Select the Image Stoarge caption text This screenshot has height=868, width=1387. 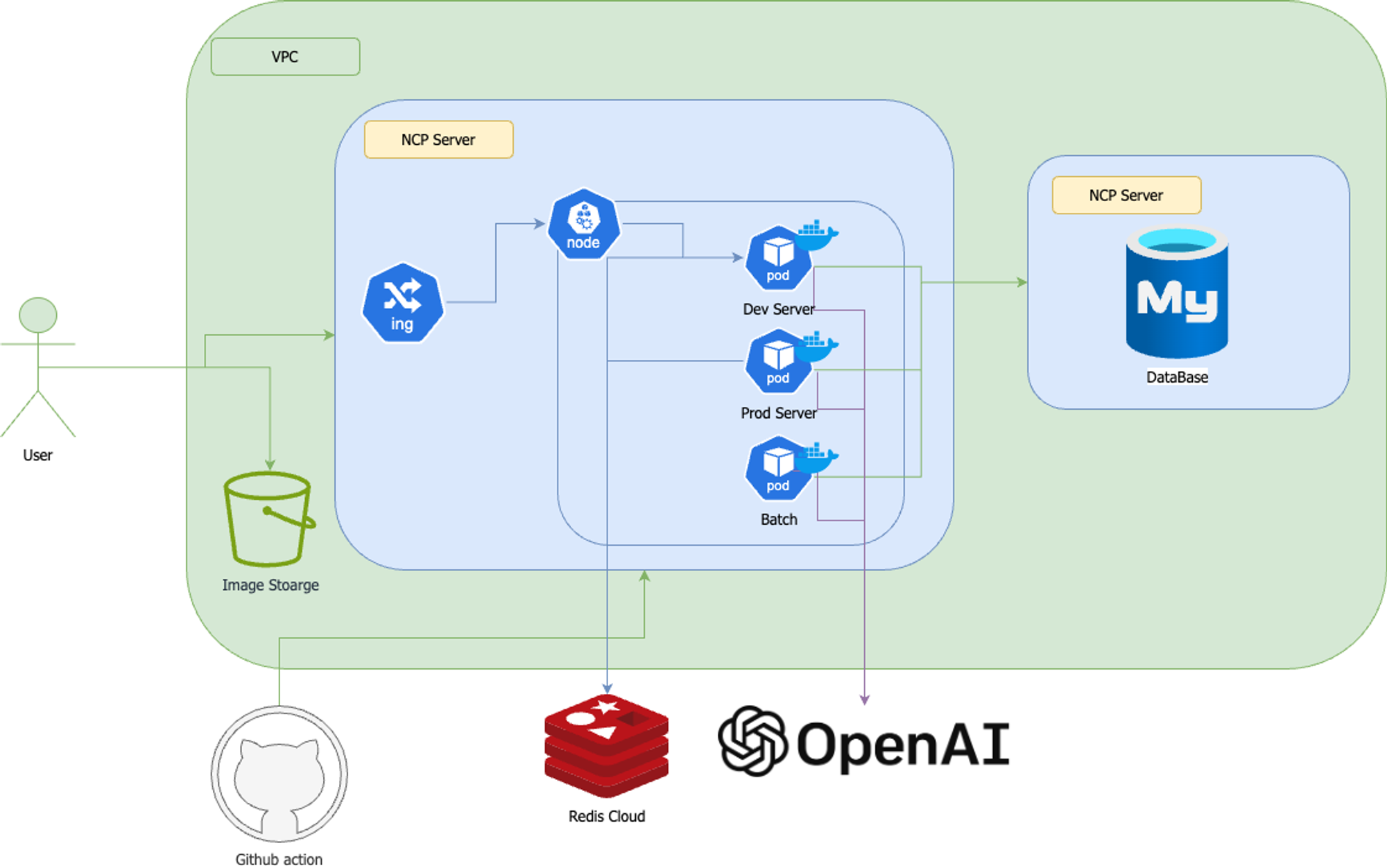tap(270, 585)
